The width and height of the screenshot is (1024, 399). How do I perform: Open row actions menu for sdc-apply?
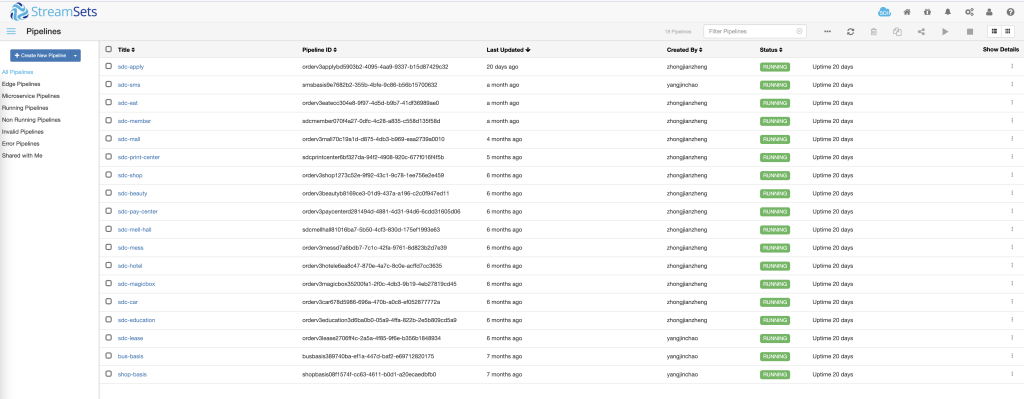pyautogui.click(x=1012, y=66)
